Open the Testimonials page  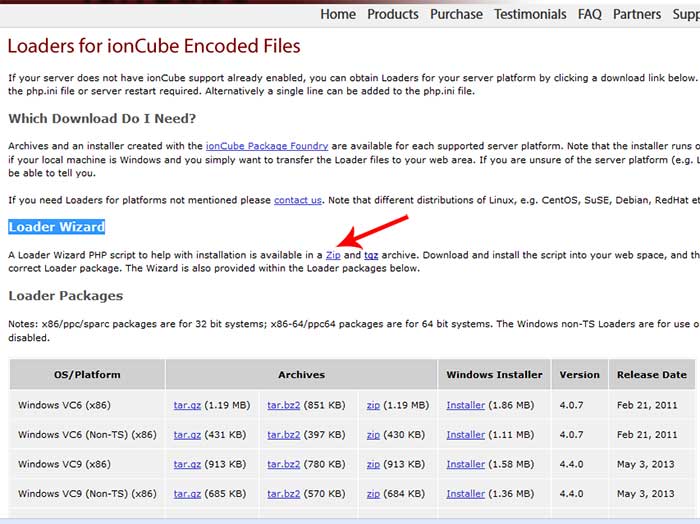click(530, 14)
